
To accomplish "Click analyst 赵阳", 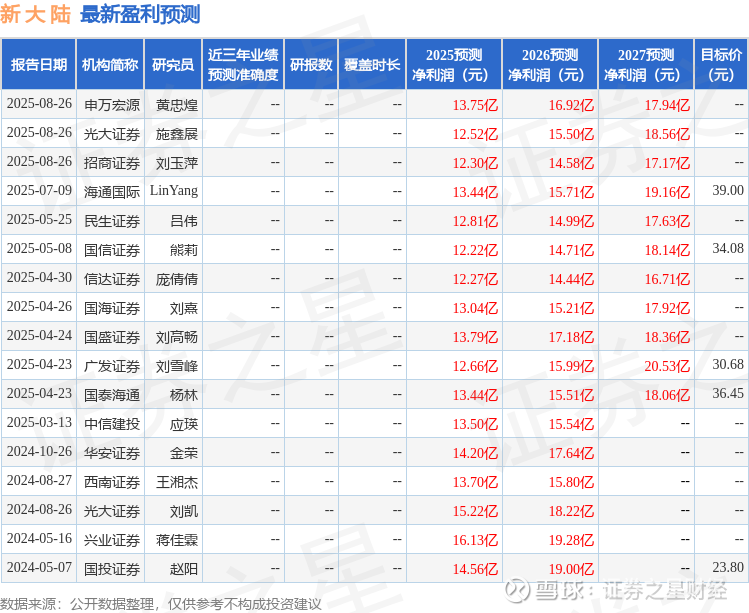I will click(x=184, y=569).
